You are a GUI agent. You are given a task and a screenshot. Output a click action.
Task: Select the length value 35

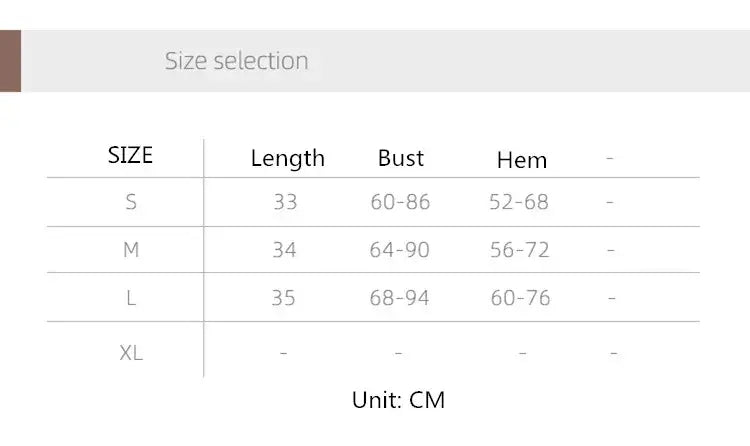pos(284,298)
